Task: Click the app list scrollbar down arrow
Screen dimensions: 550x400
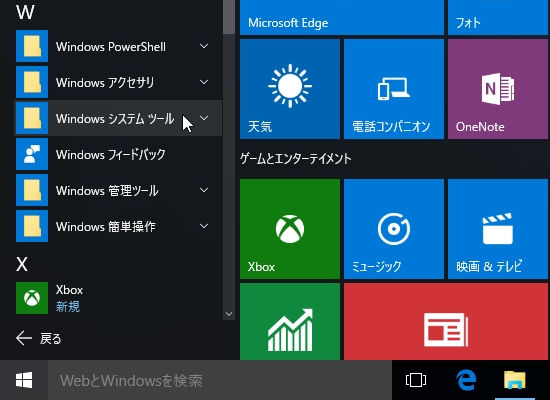Action: (x=229, y=314)
